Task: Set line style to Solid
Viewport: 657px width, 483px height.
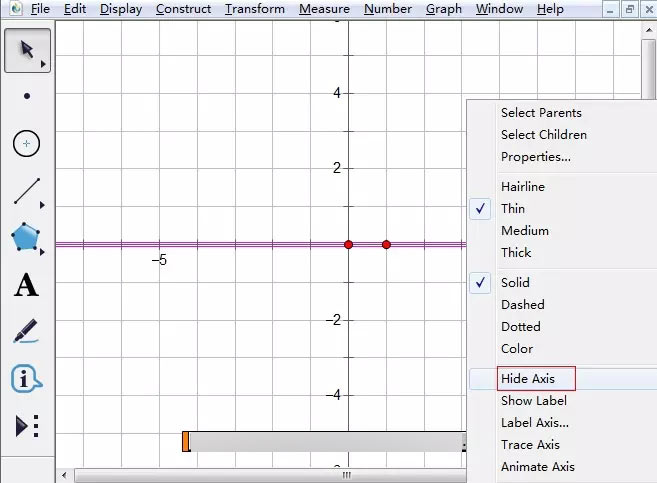Action: pos(515,283)
